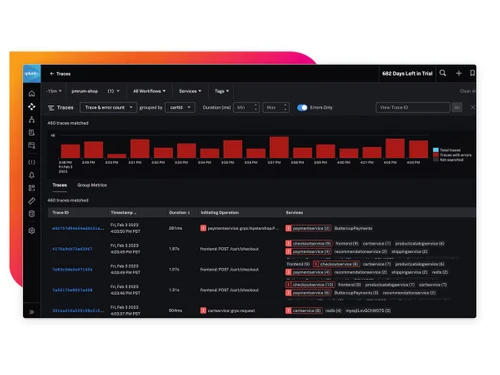Open the curly braces sidebar icon
500x375 pixels.
point(32,162)
